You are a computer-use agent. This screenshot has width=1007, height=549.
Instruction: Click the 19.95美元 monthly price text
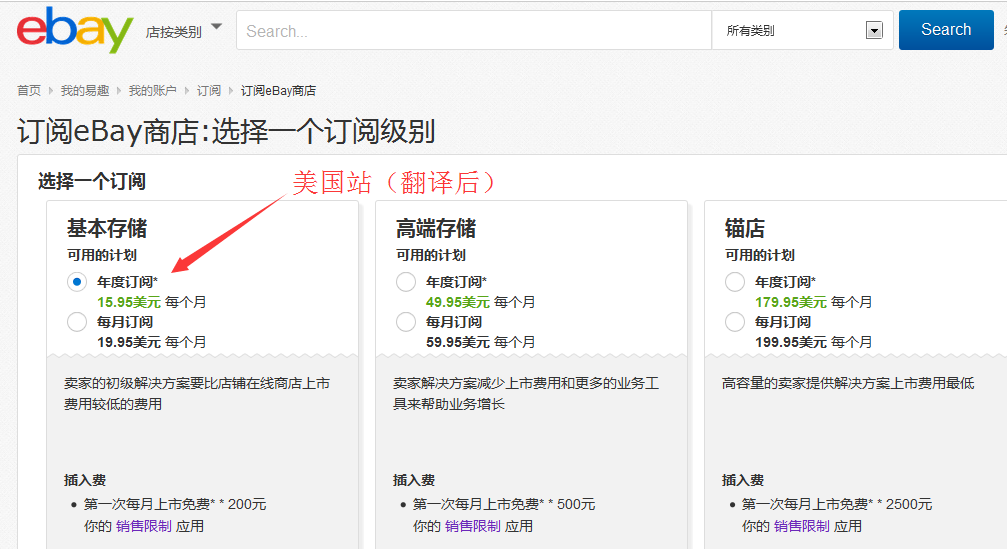pyautogui.click(x=129, y=342)
